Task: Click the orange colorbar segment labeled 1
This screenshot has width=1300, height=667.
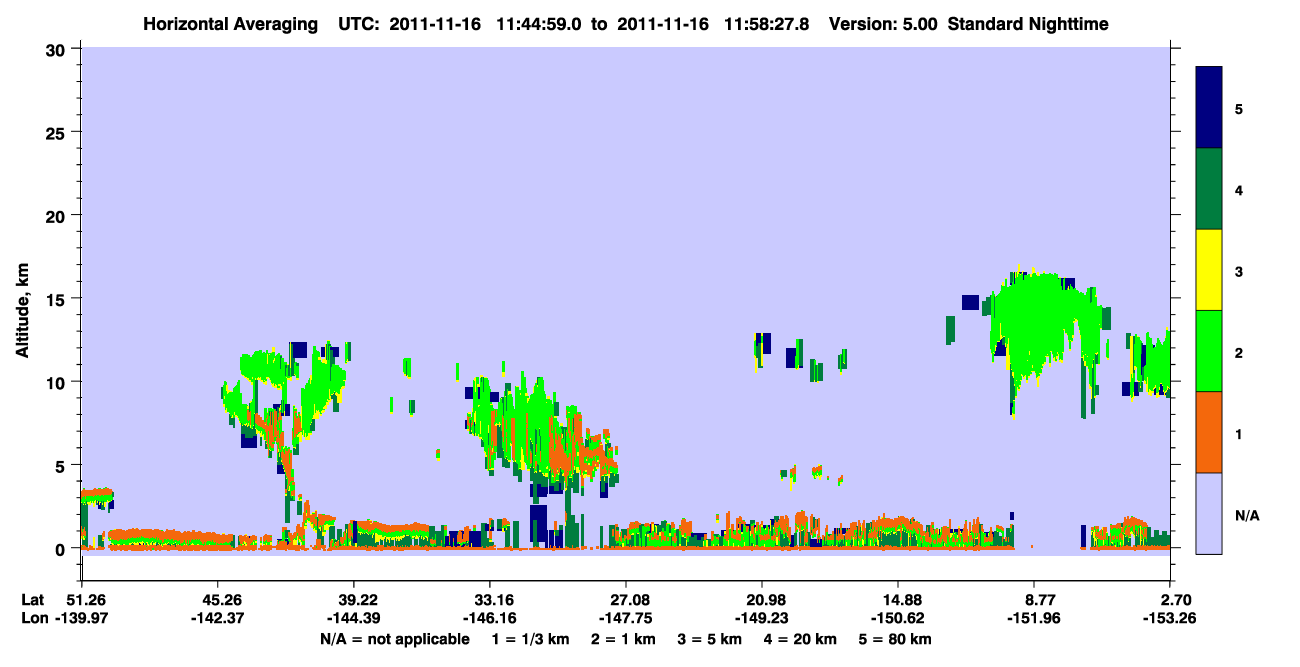Action: pos(1209,432)
